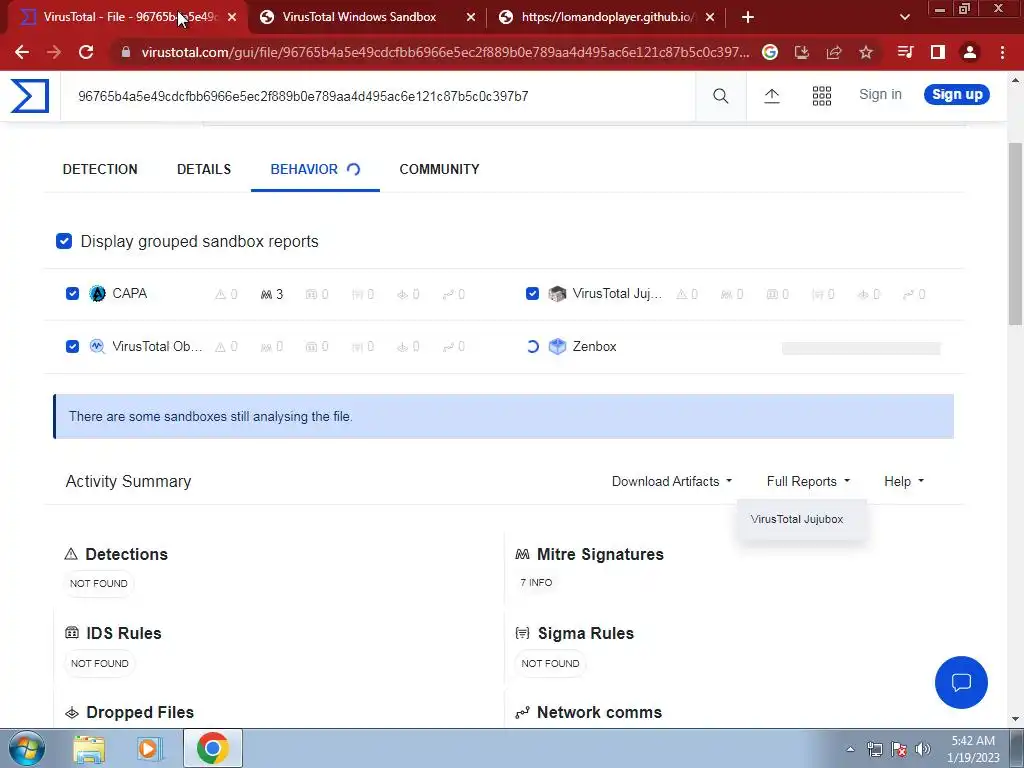Uncheck the CAPA sandbox checkbox
Viewport: 1024px width, 768px height.
[72, 294]
